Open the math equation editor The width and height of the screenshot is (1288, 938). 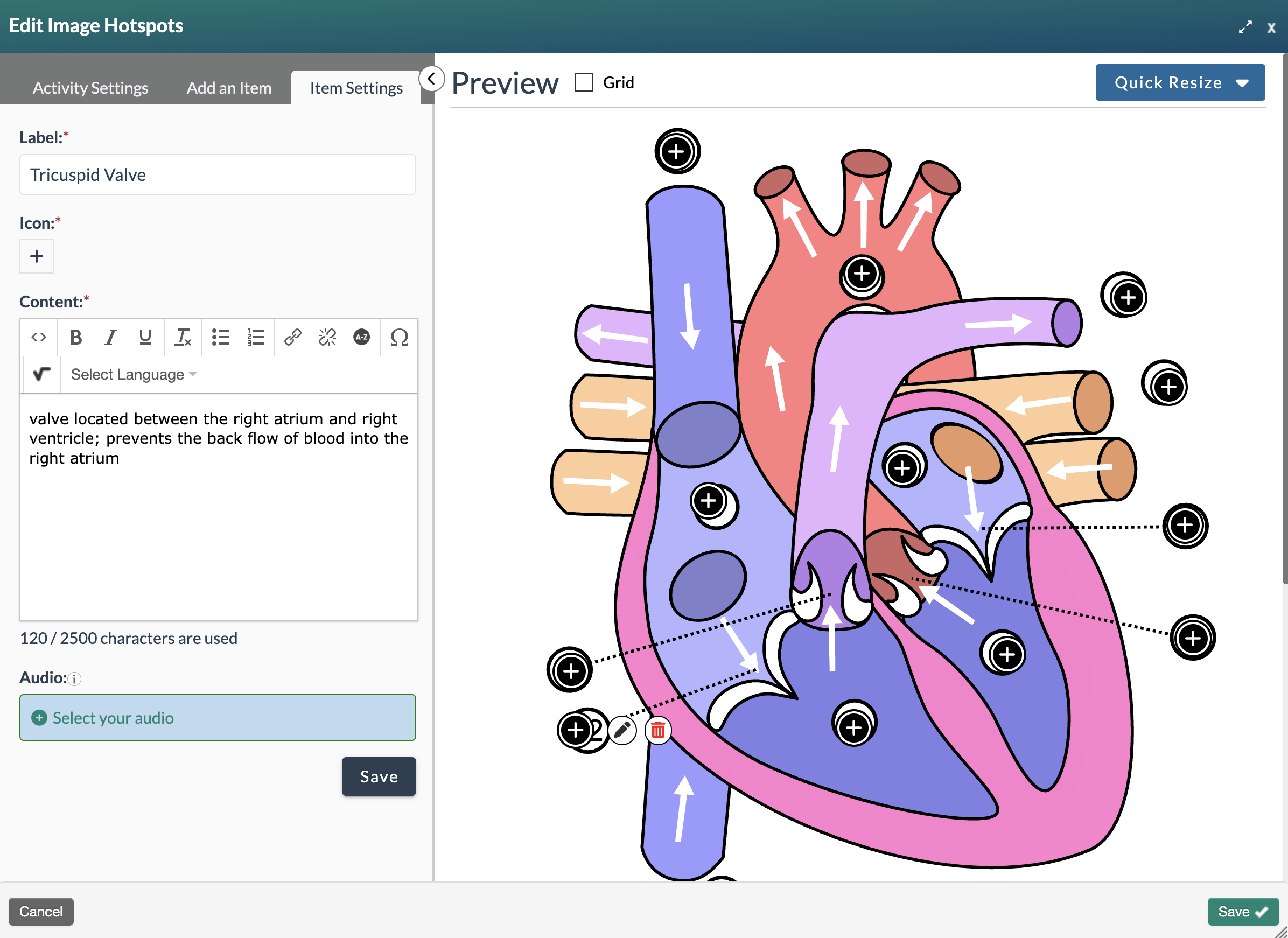41,374
